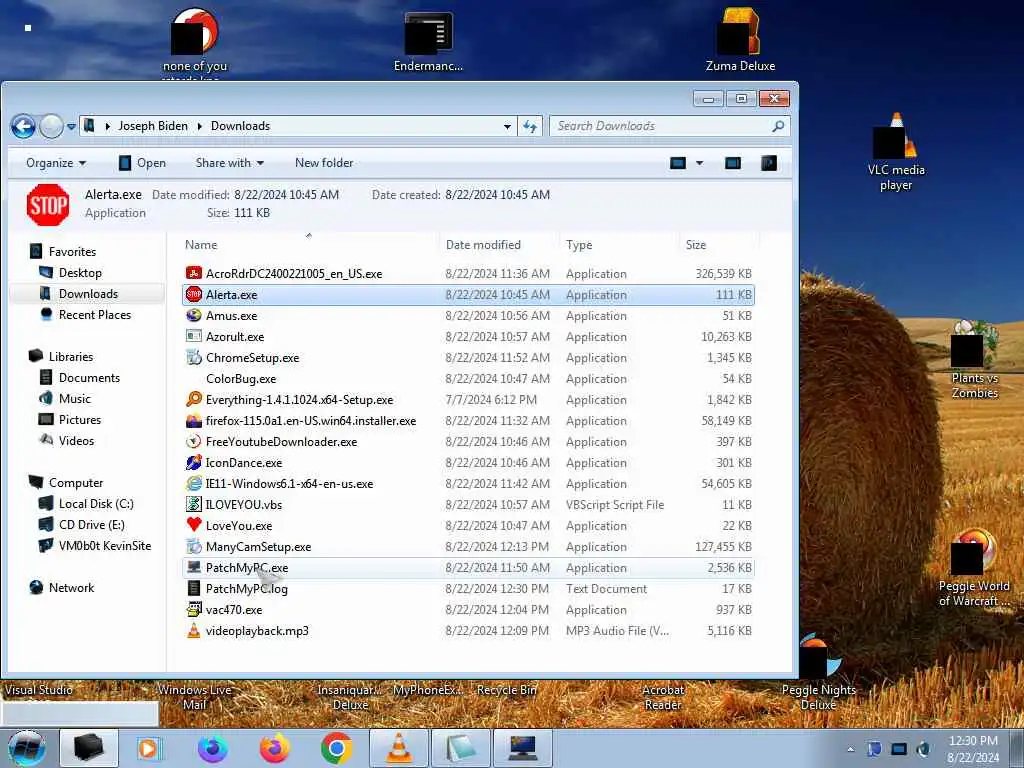Screen dimensions: 1024x768
Task: Click Open in the toolbar
Action: pos(142,163)
